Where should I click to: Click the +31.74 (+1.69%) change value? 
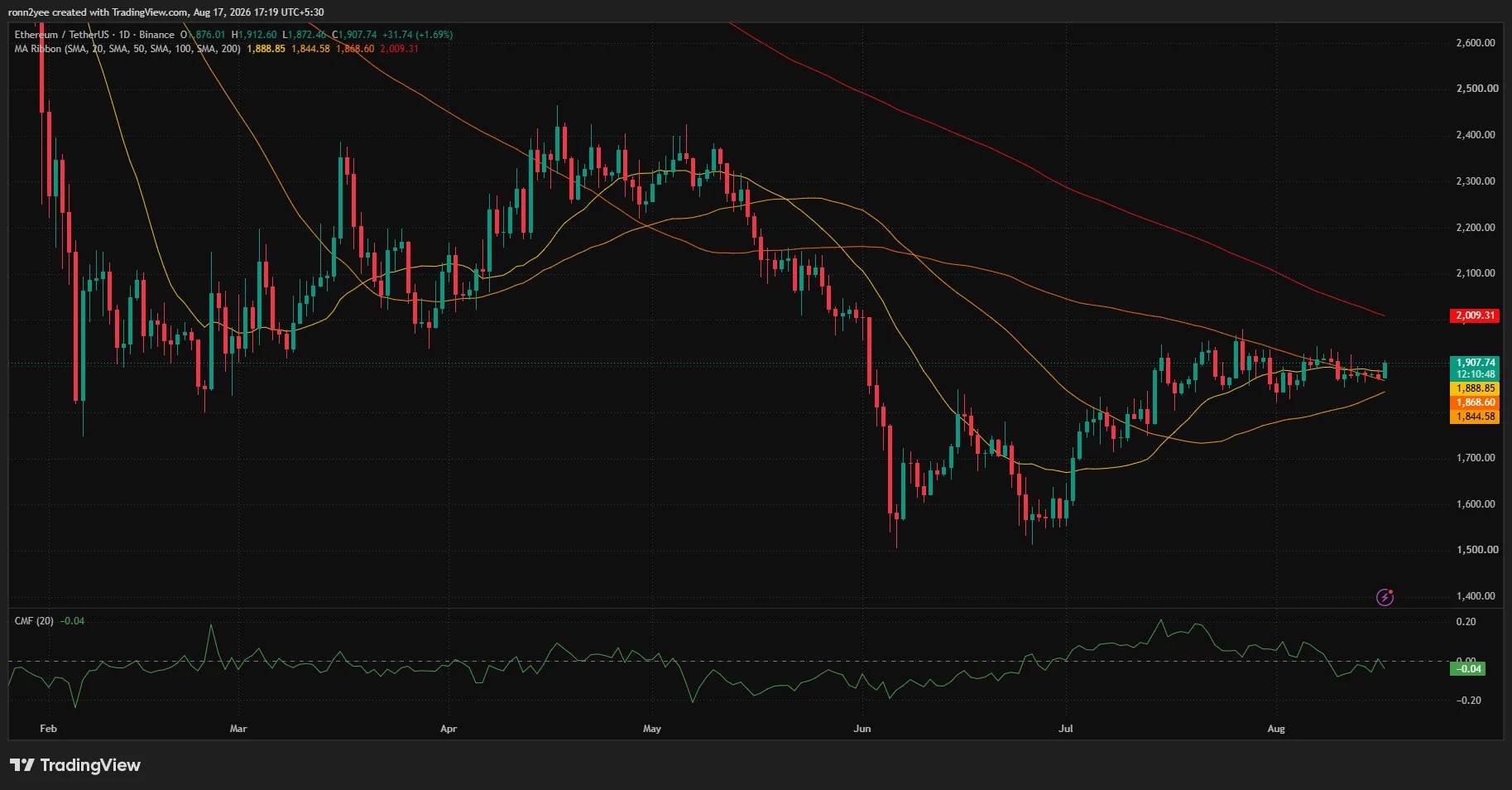417,35
